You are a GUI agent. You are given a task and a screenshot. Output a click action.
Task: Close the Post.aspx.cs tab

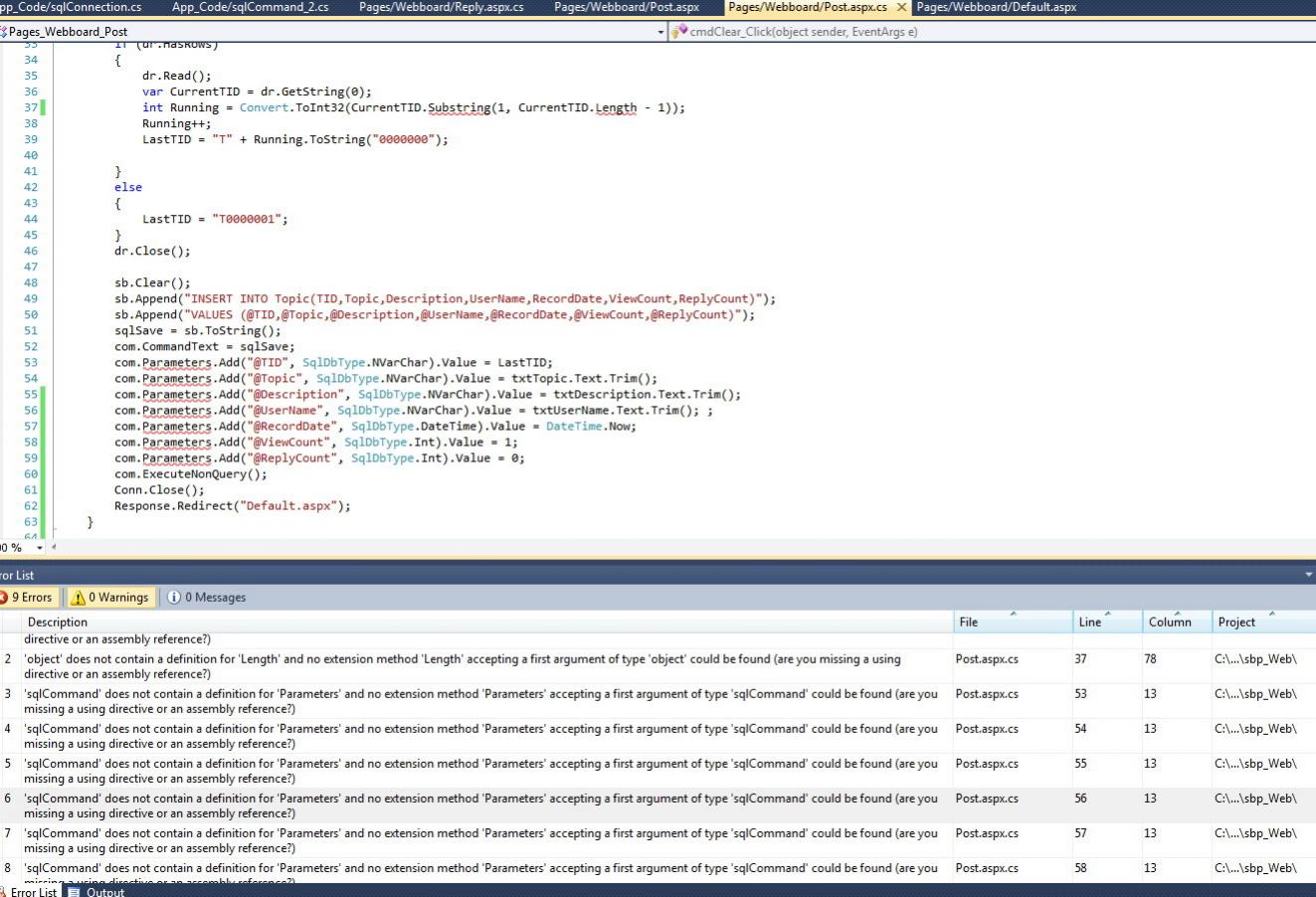901,7
